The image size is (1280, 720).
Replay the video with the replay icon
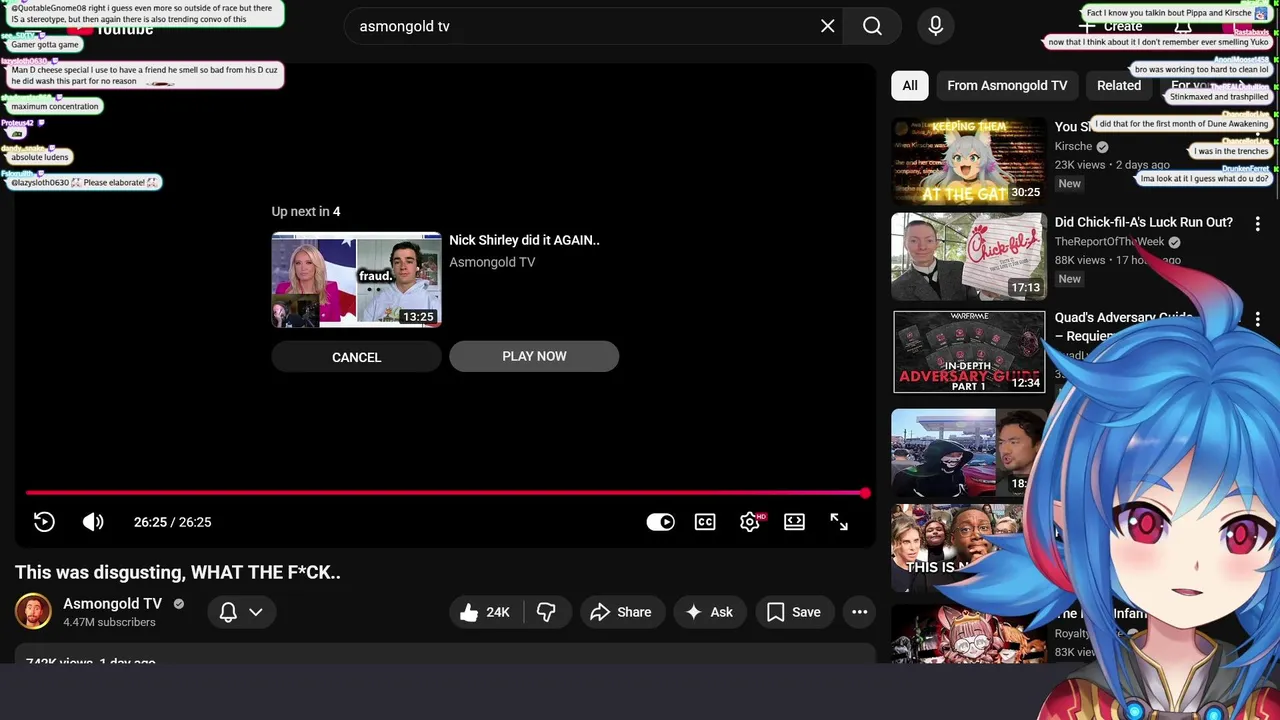[44, 522]
